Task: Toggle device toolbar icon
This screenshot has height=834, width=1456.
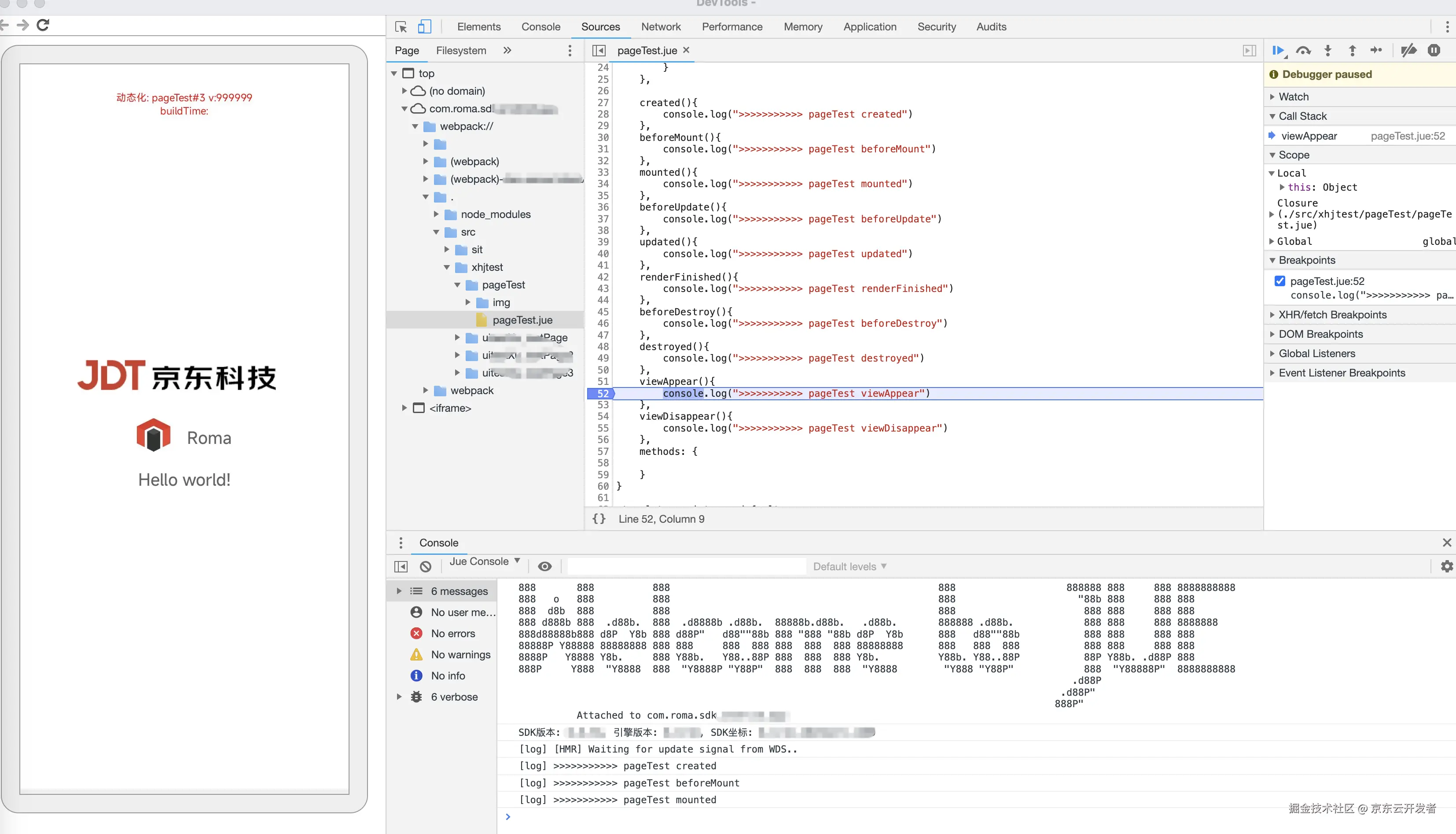Action: [424, 27]
